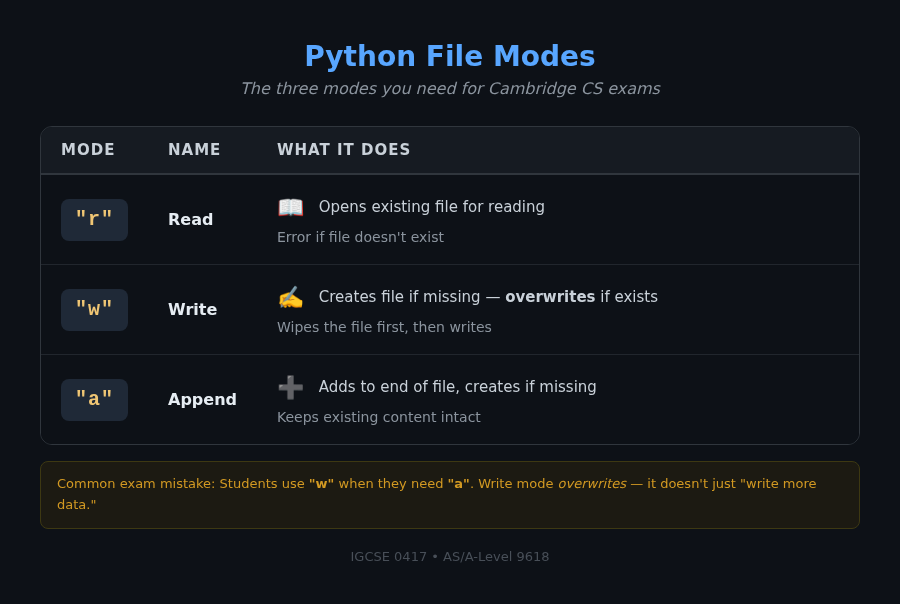Click "Error if file doesn't exist" note

360,237
